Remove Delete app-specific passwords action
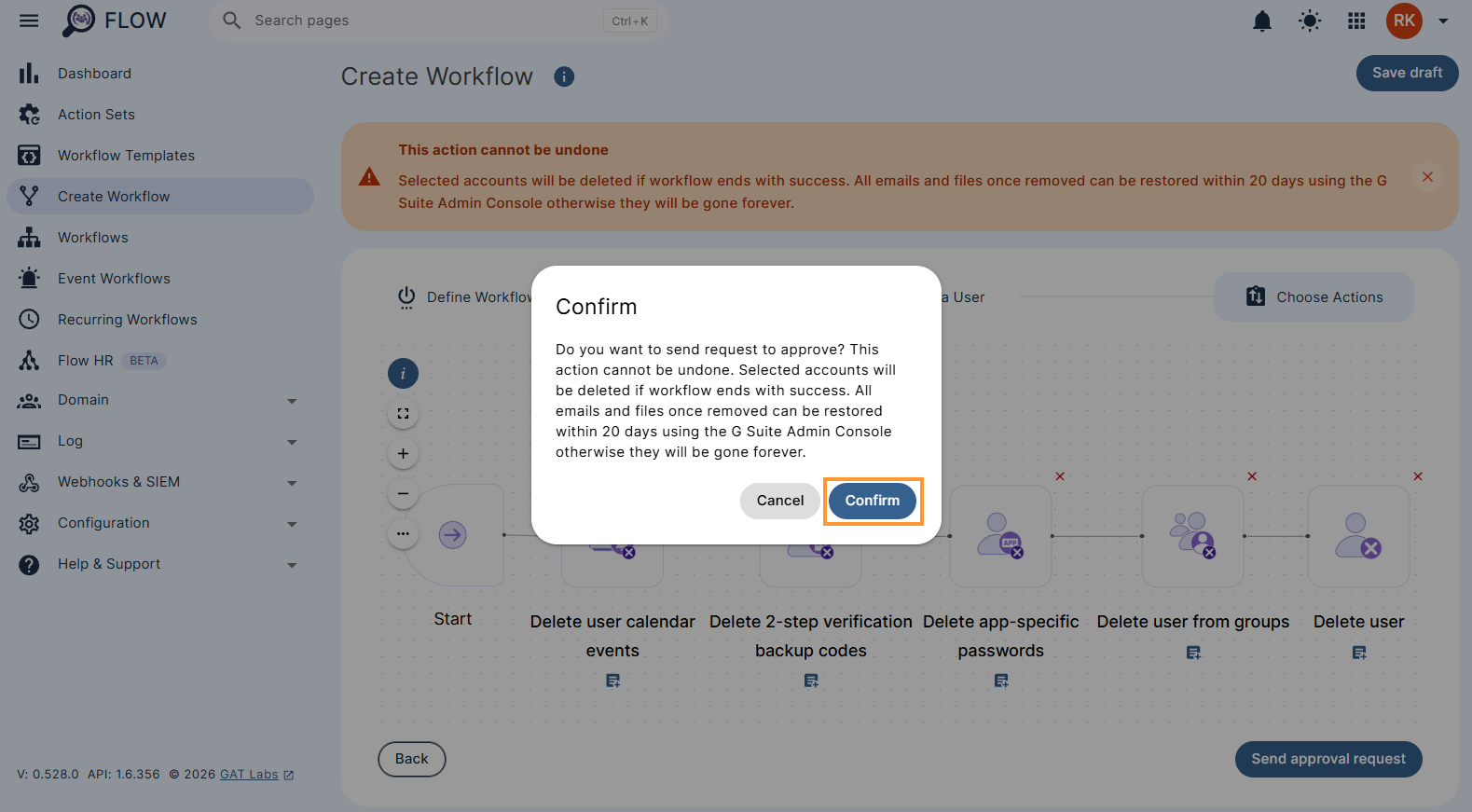The height and width of the screenshot is (812, 1472). [1060, 476]
